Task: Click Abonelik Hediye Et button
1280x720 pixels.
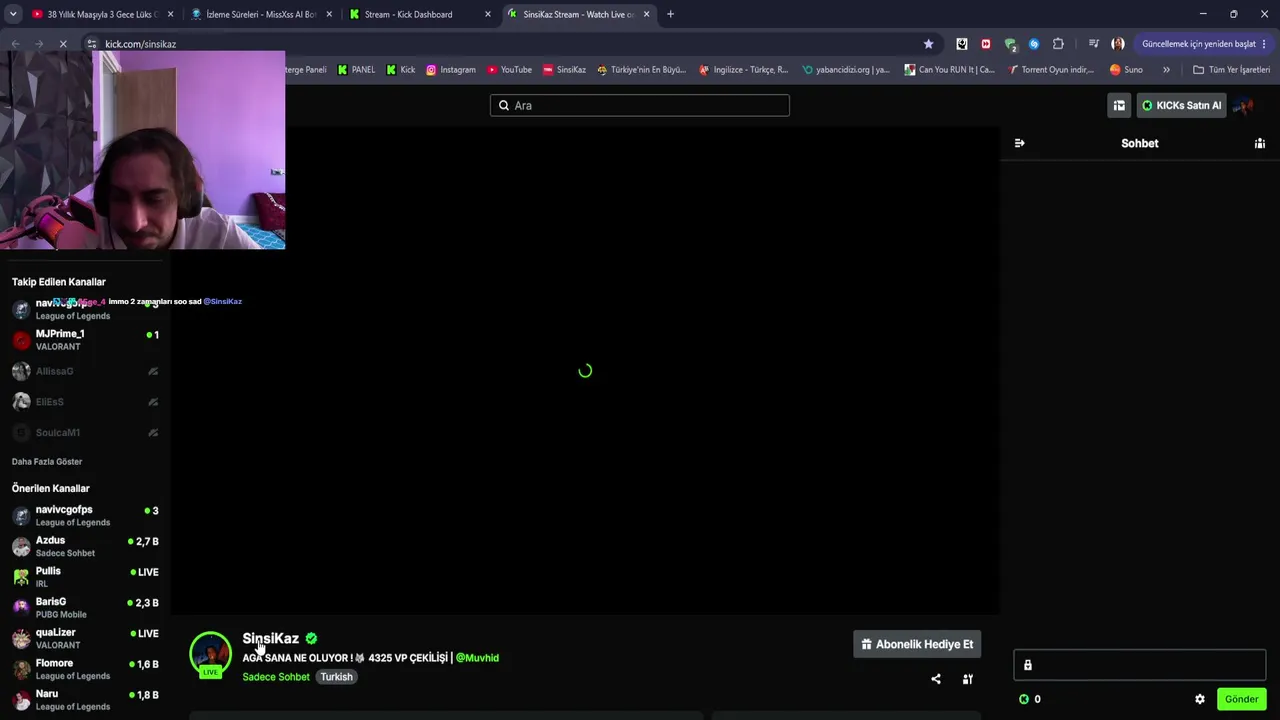Action: (x=917, y=644)
